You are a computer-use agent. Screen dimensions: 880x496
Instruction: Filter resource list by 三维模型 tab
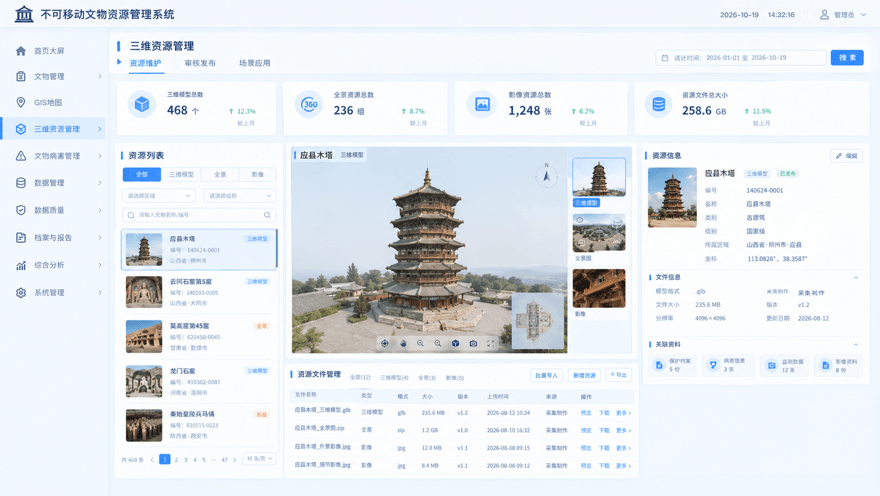(x=181, y=174)
